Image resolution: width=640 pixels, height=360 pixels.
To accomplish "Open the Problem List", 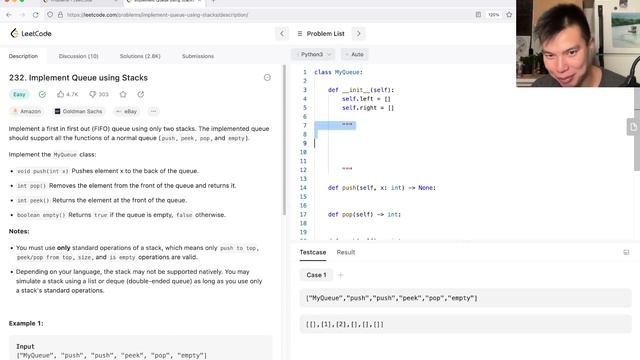I will pos(321,33).
